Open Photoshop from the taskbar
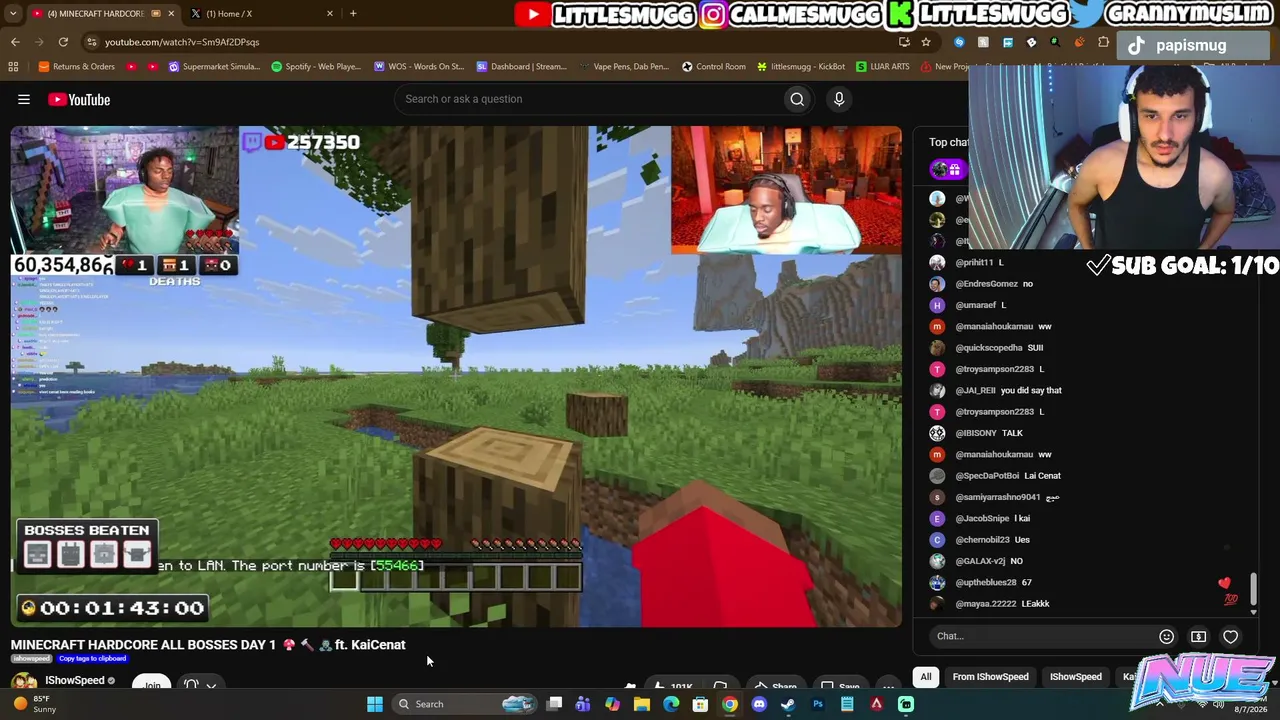This screenshot has height=720, width=1280. point(818,704)
